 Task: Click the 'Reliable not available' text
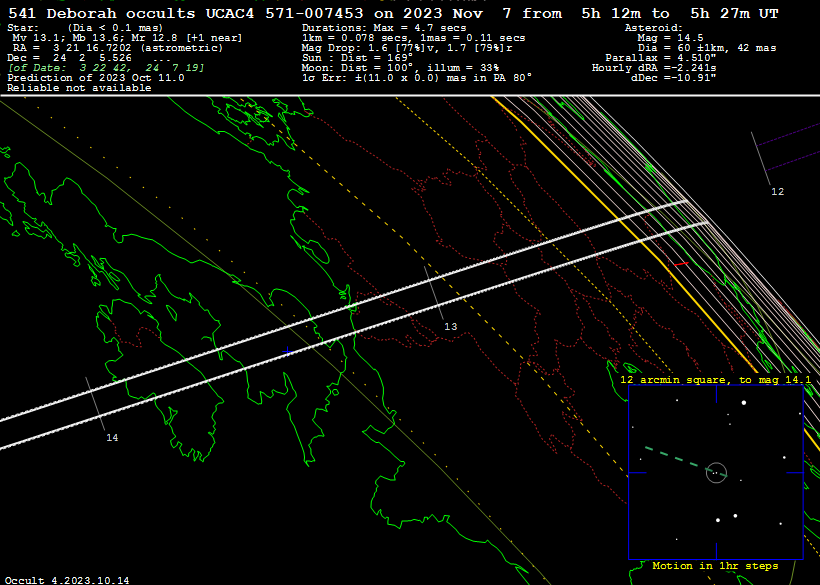pos(79,88)
